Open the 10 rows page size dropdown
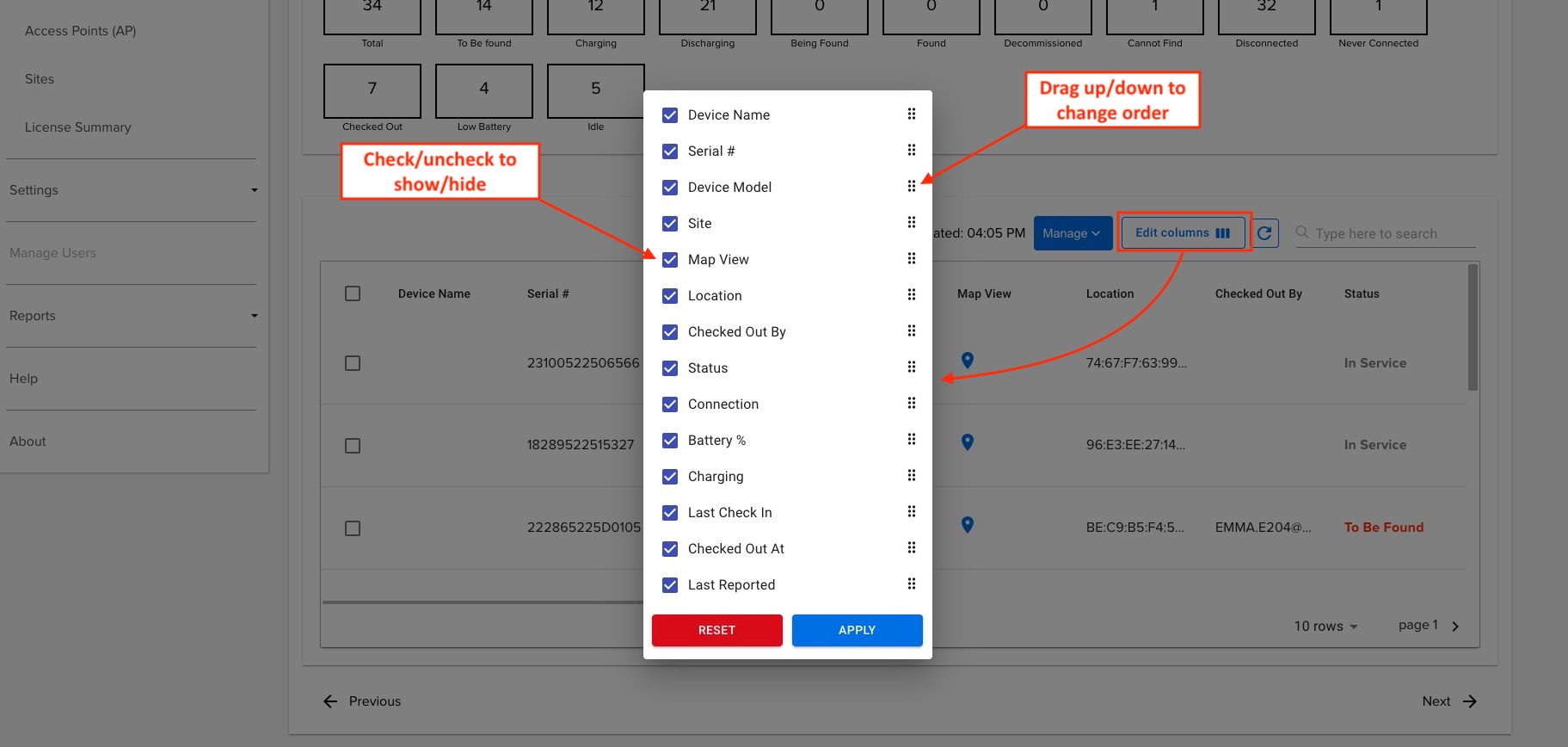This screenshot has height=747, width=1568. pos(1325,627)
